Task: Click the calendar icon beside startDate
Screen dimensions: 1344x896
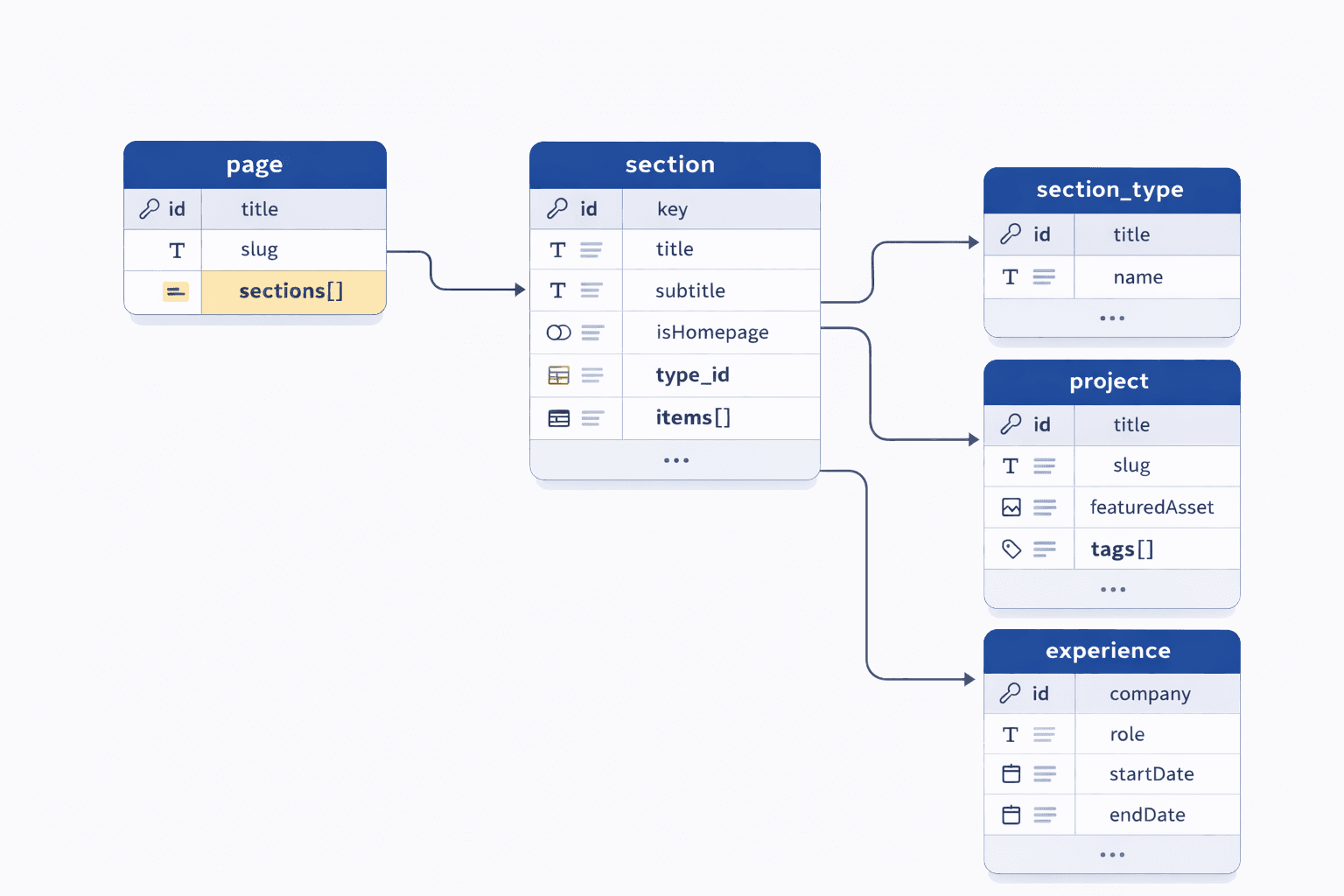Action: click(1012, 773)
